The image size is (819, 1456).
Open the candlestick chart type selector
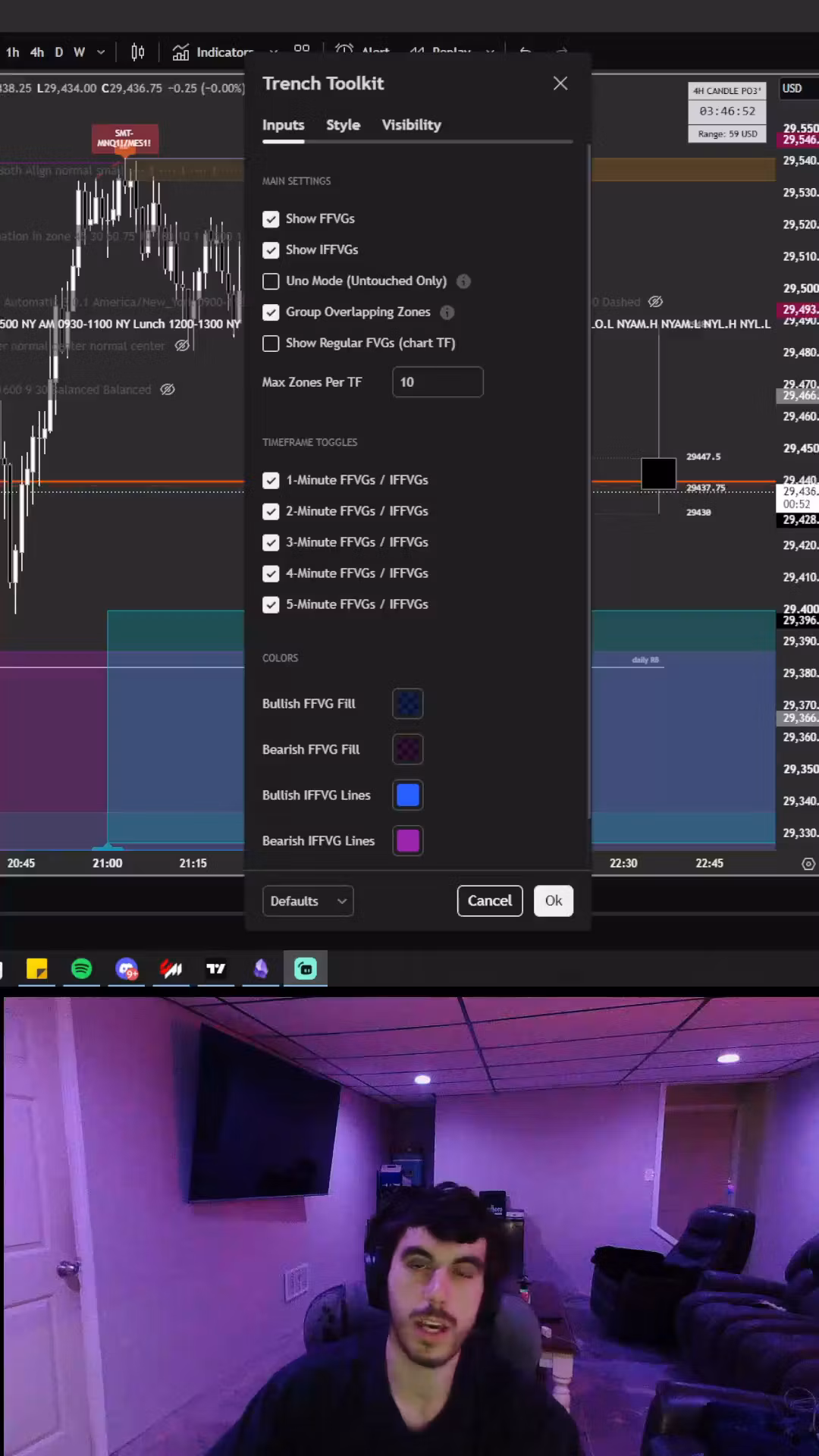pos(137,52)
